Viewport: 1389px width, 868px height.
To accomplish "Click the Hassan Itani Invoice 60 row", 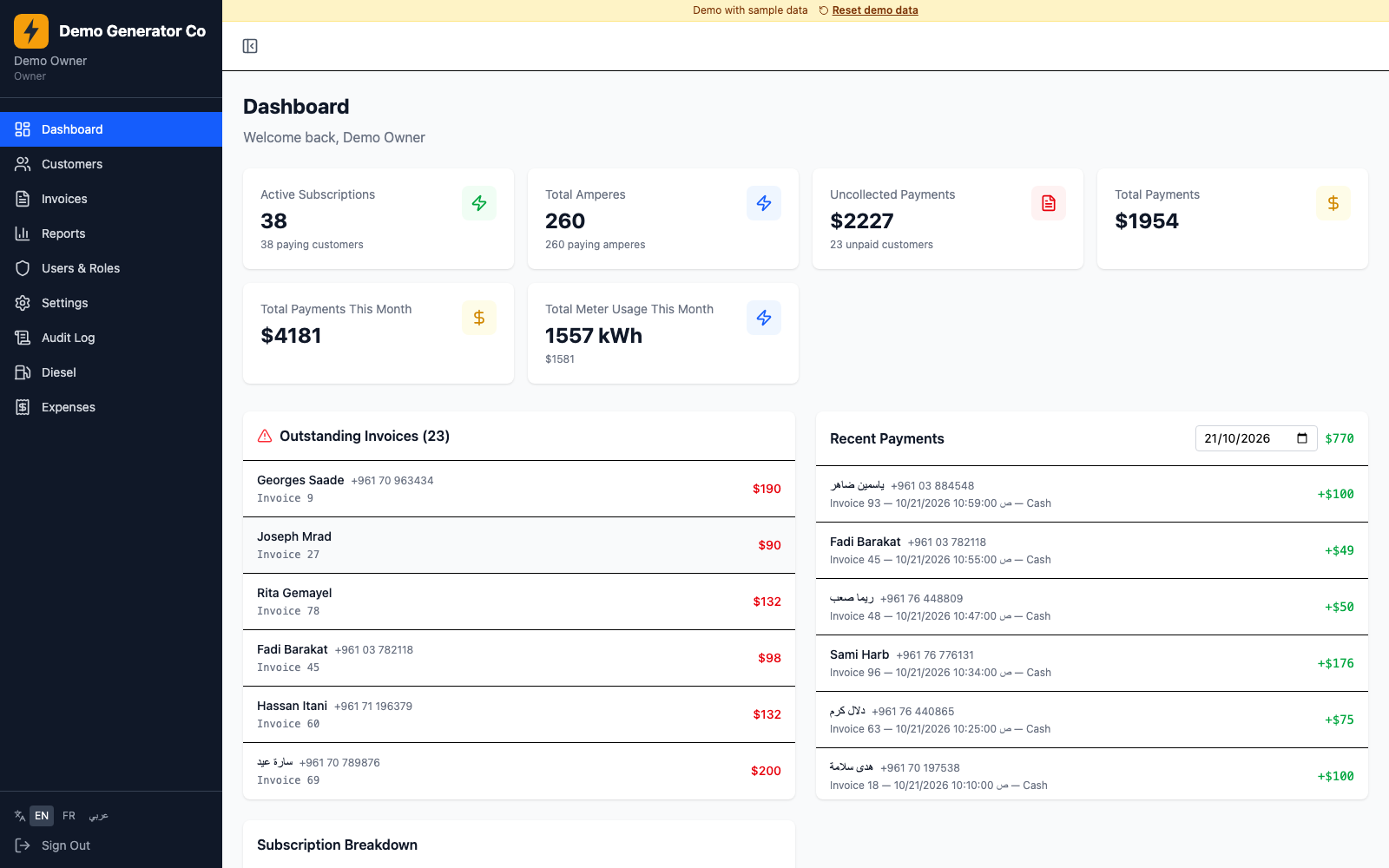I will pos(519,714).
